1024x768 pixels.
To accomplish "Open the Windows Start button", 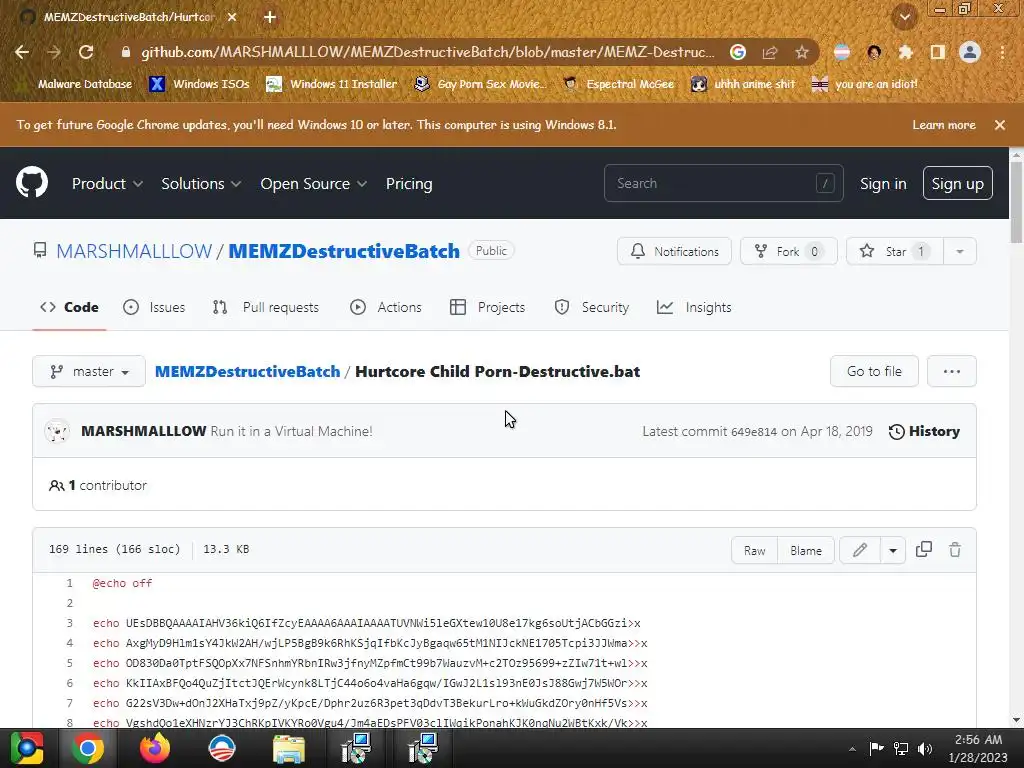I will click(x=27, y=748).
